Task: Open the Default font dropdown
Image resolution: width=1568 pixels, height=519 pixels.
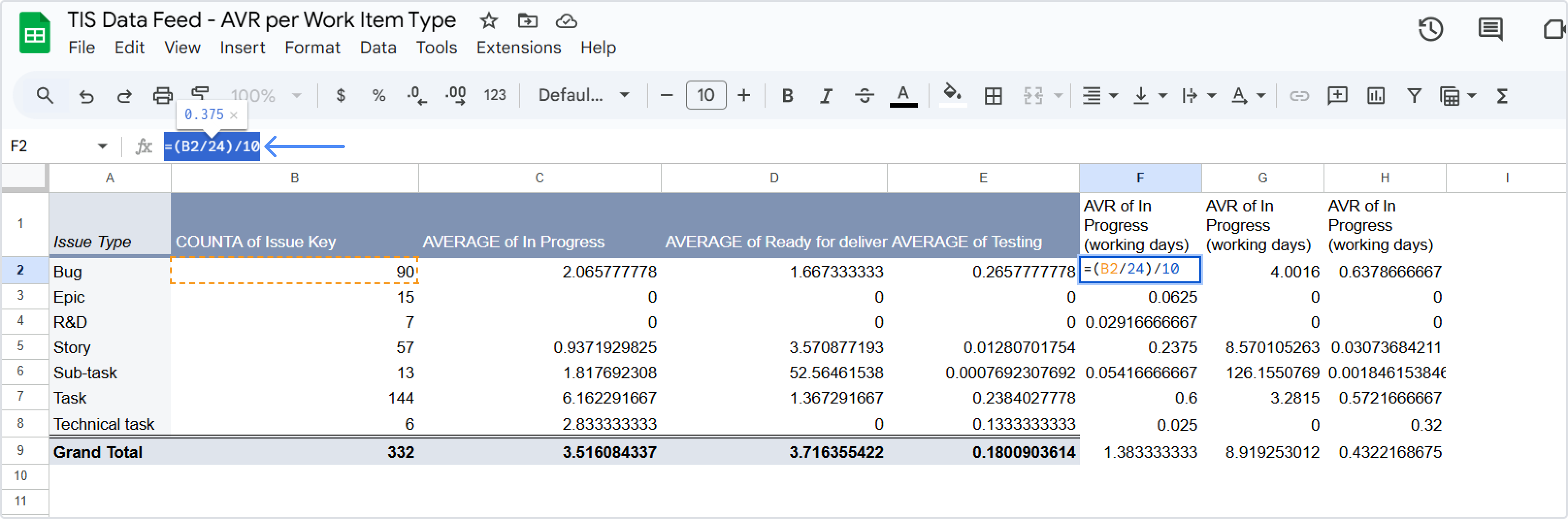Action: coord(583,96)
